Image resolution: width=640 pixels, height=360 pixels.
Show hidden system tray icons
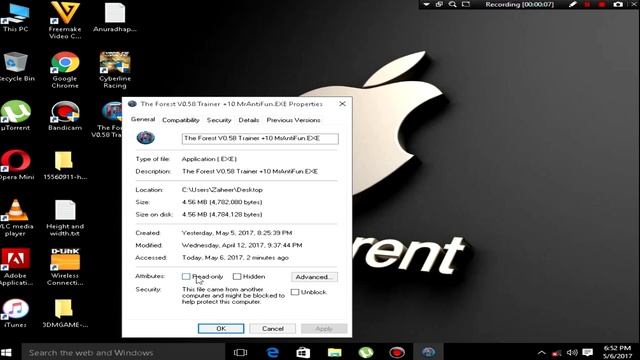pos(542,352)
